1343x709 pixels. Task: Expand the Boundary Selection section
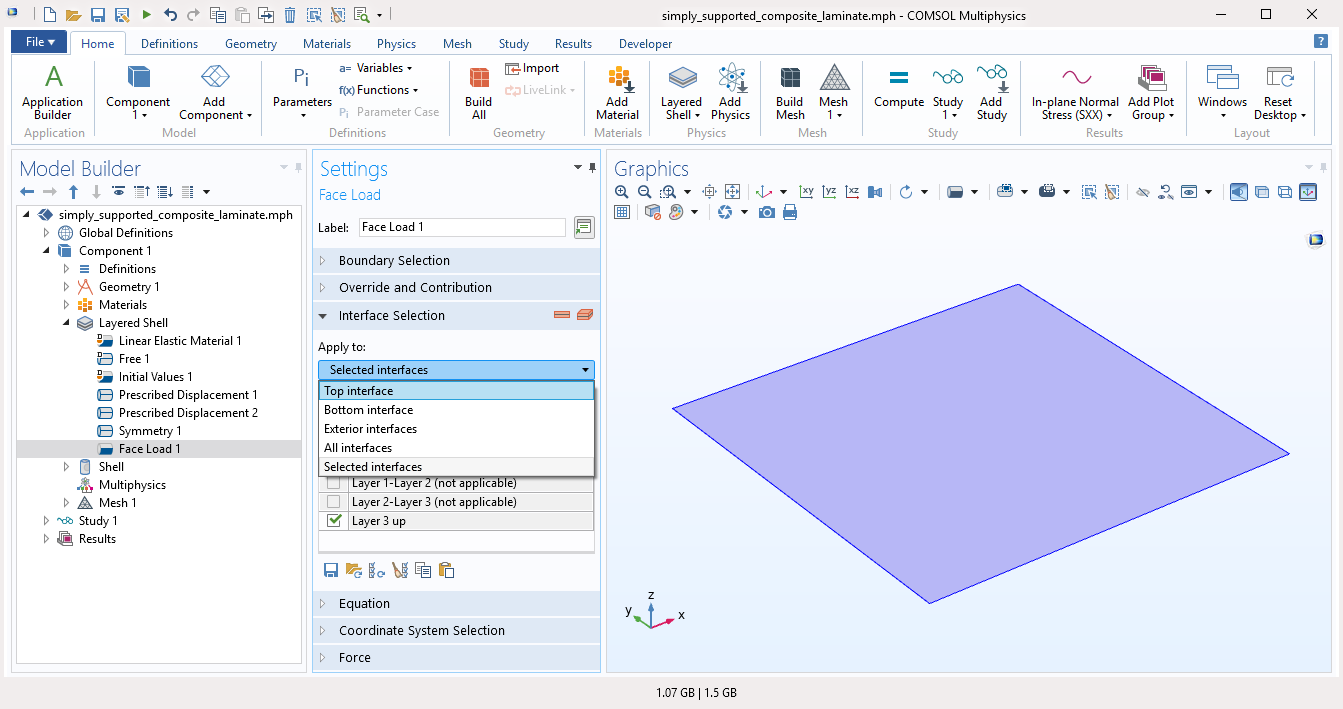(x=394, y=261)
